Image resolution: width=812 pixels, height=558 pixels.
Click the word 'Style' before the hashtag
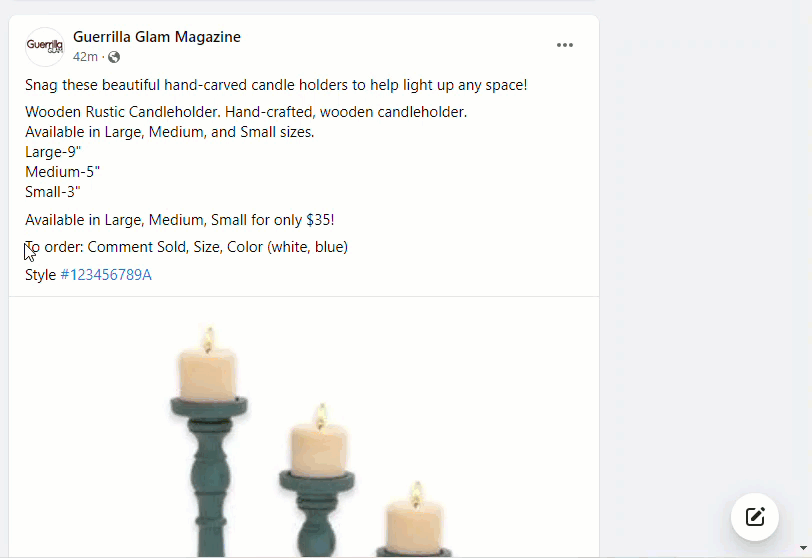[x=40, y=275]
